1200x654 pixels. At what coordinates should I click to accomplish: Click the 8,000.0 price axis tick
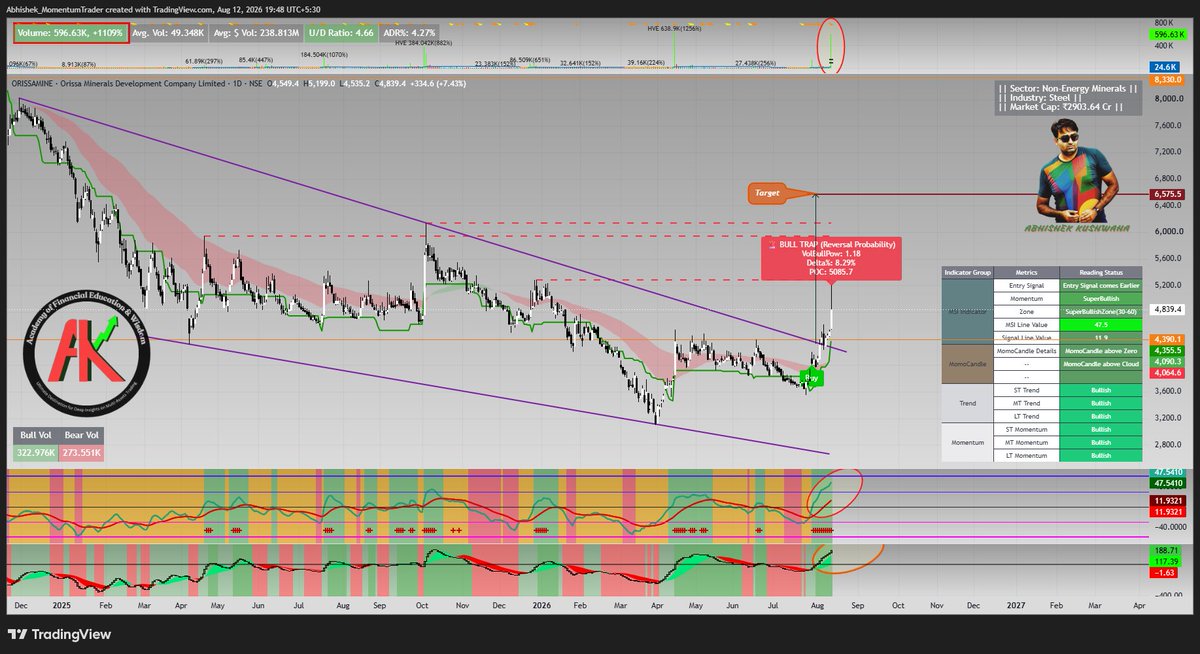pos(1167,100)
